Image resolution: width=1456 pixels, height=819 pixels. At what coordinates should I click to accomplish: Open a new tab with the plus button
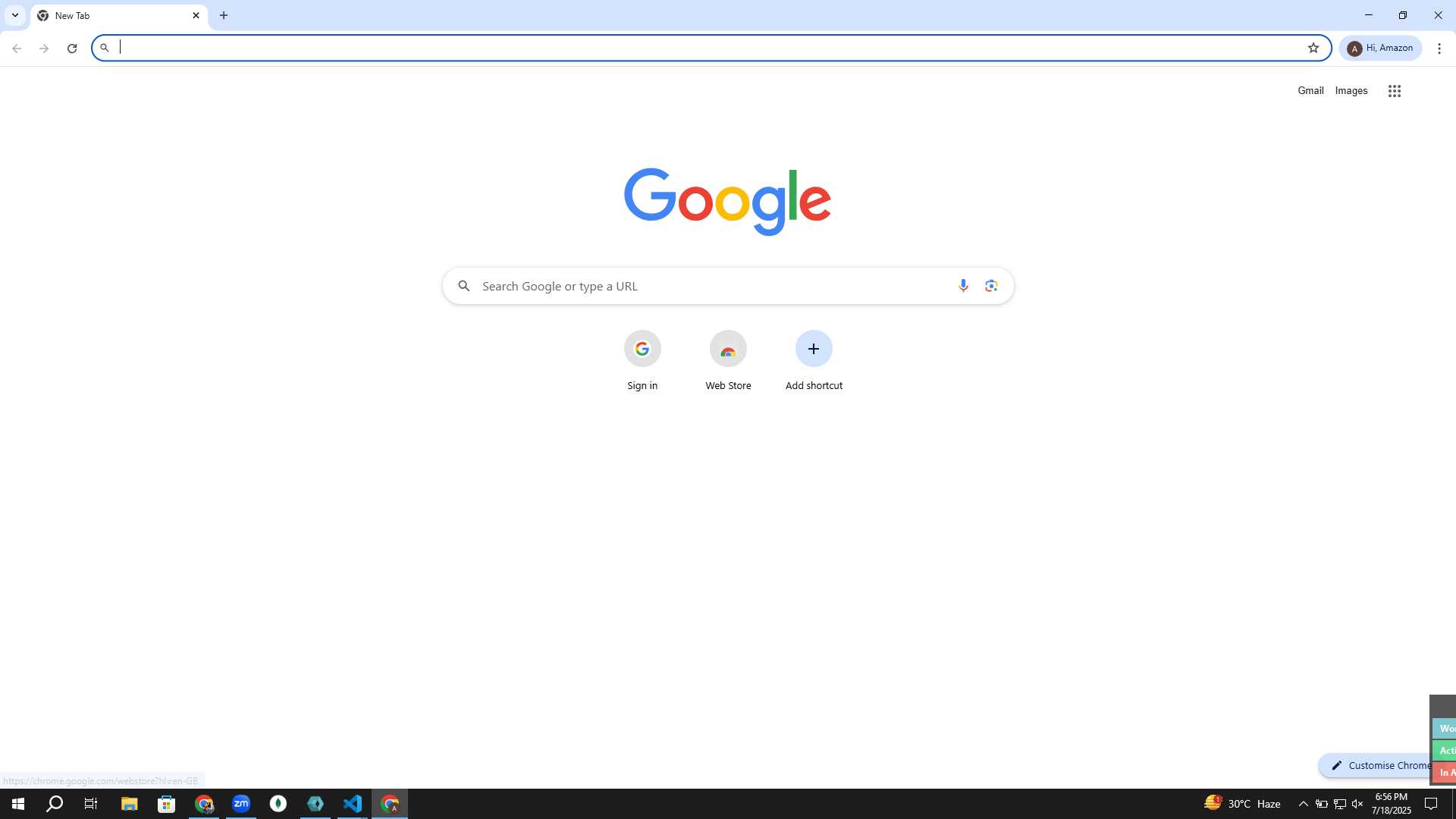(224, 15)
